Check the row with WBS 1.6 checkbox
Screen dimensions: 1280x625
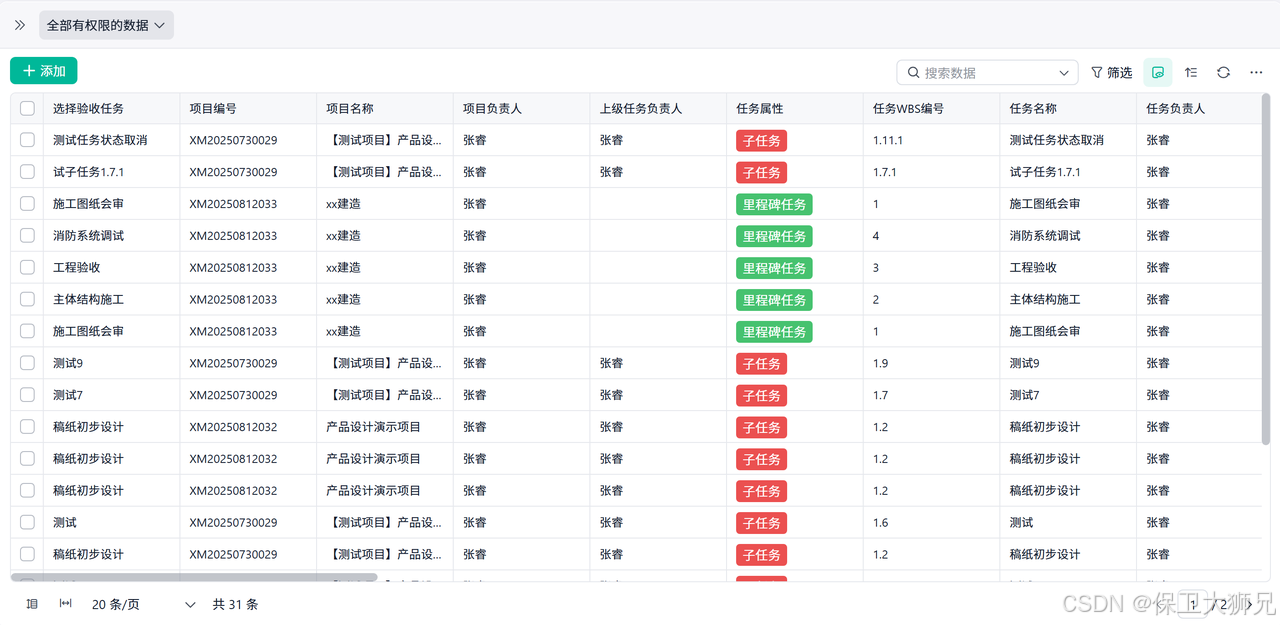click(x=27, y=522)
